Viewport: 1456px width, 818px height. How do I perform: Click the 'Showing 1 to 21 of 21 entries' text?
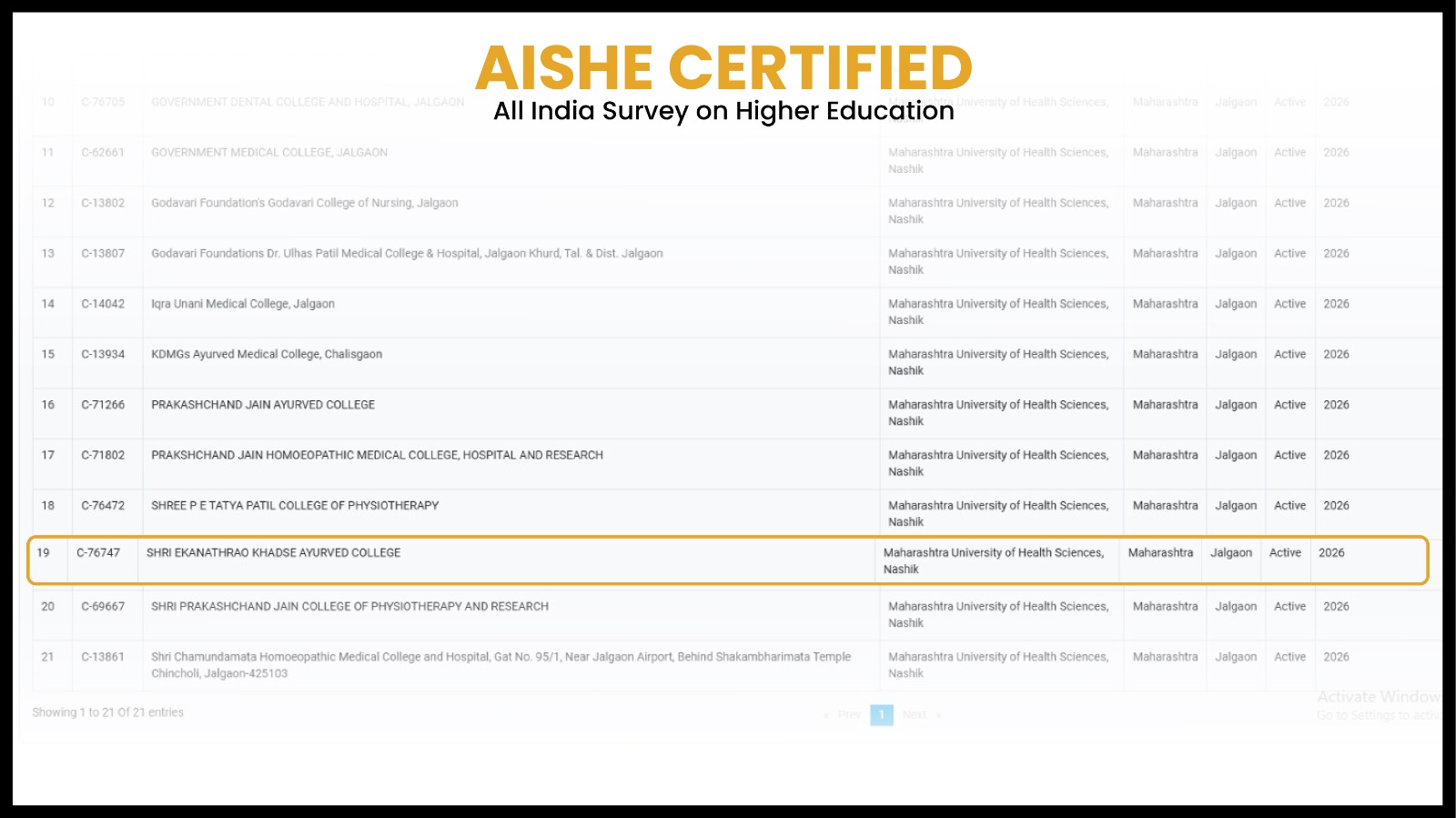tap(107, 712)
